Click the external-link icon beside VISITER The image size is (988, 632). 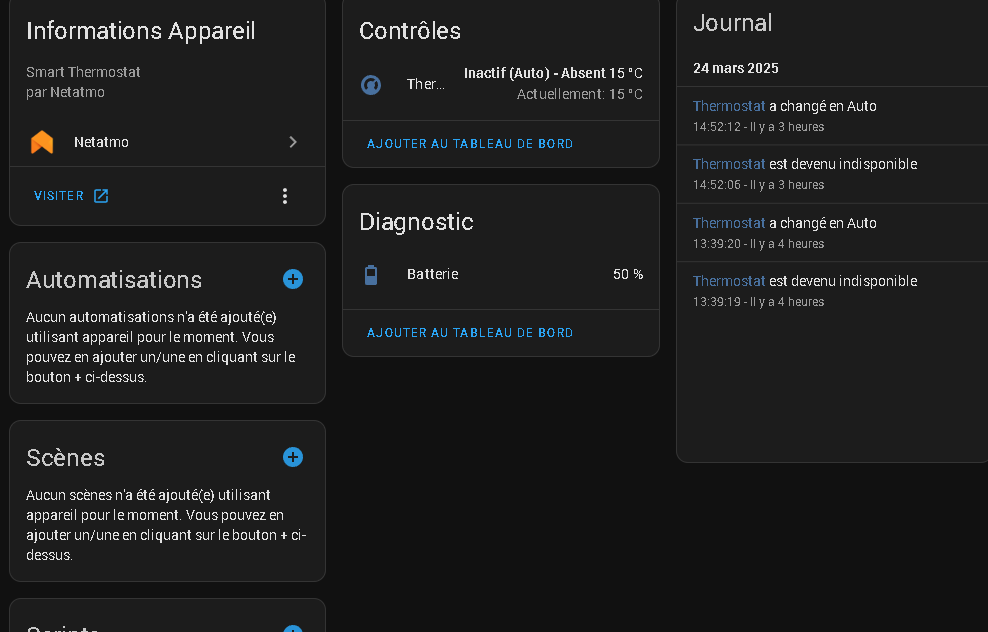(x=101, y=196)
